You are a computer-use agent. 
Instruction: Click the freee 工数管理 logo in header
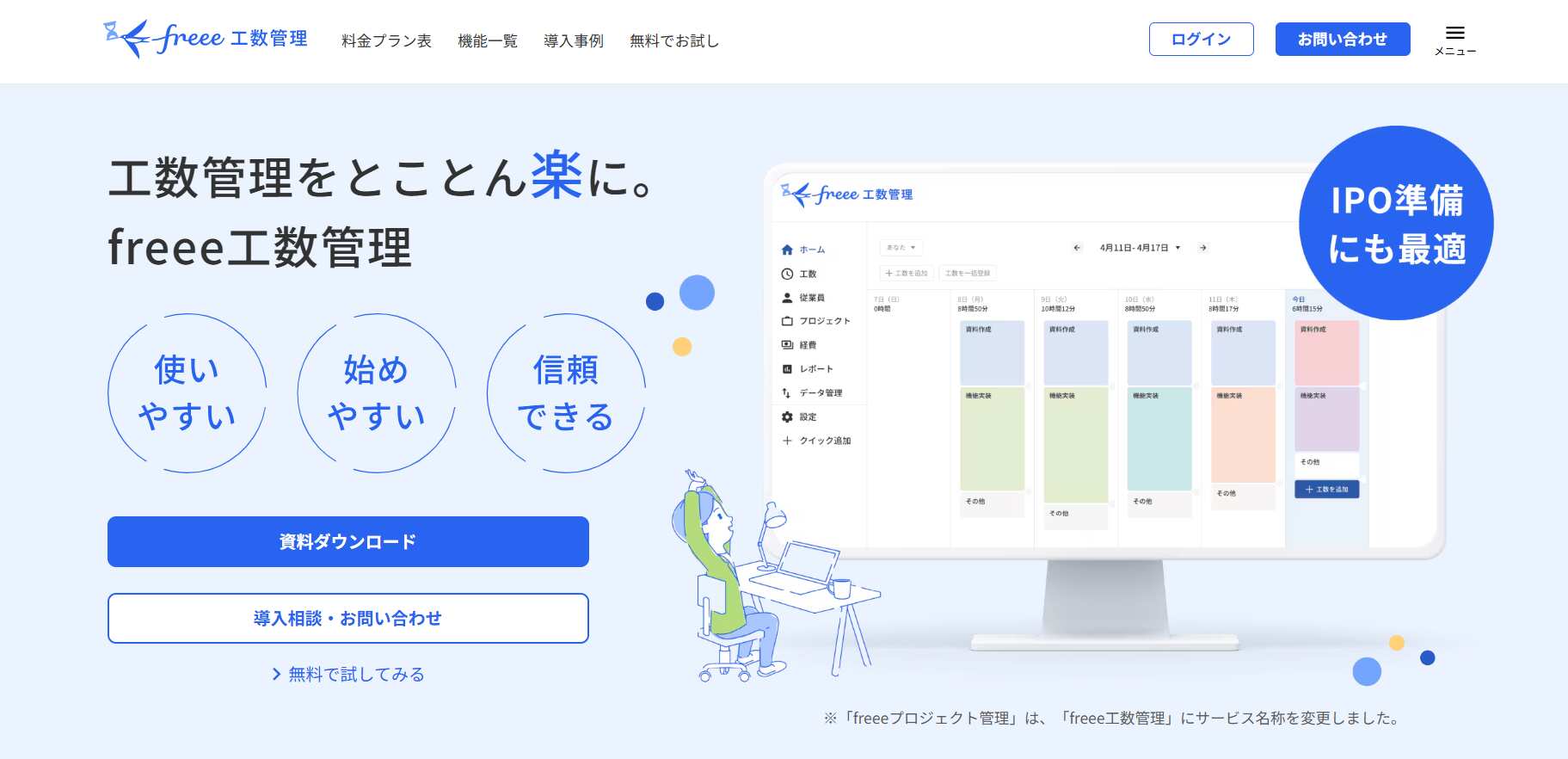coord(206,39)
